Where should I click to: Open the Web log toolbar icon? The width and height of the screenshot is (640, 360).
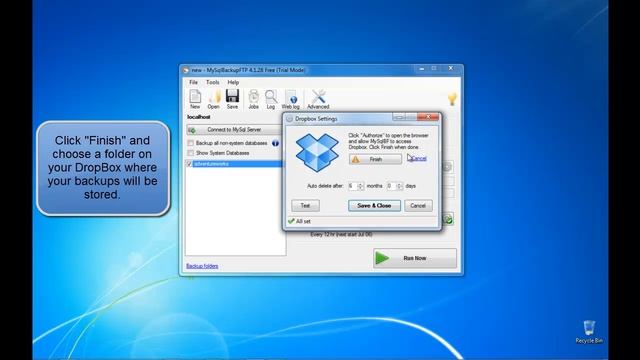click(x=291, y=99)
